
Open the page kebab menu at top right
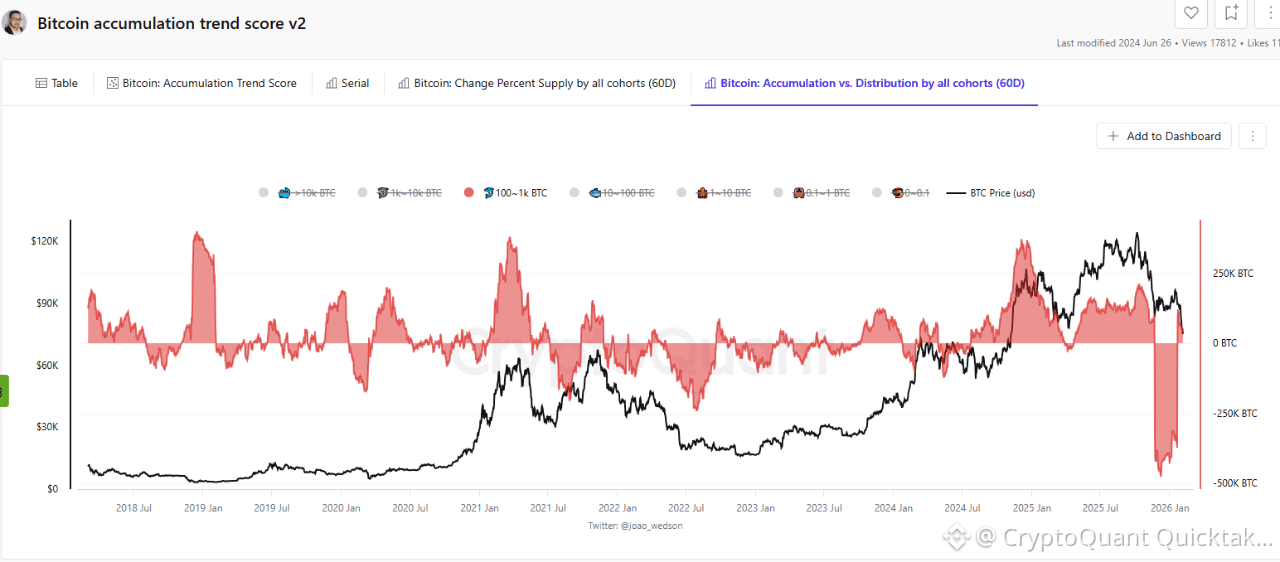tap(1270, 13)
